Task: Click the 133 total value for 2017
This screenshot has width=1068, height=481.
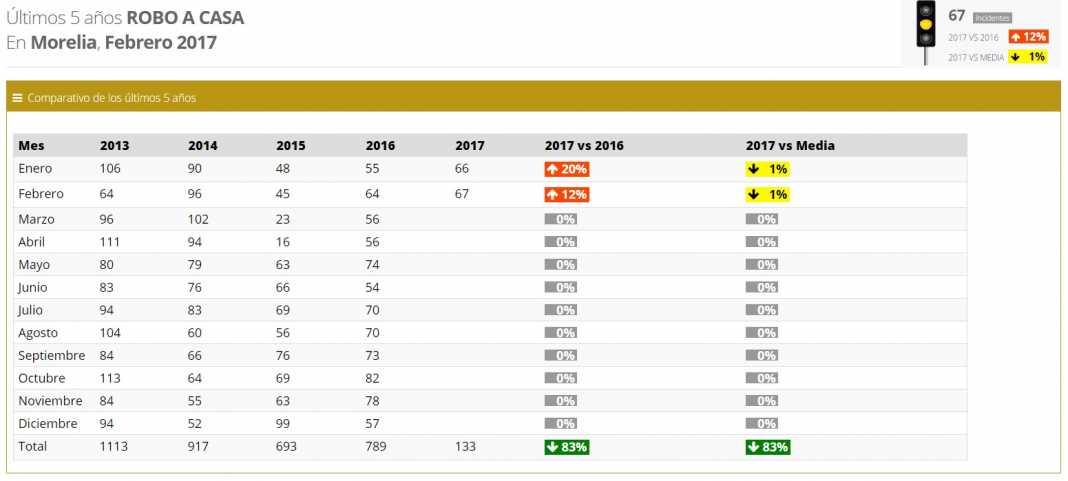Action: (x=465, y=447)
